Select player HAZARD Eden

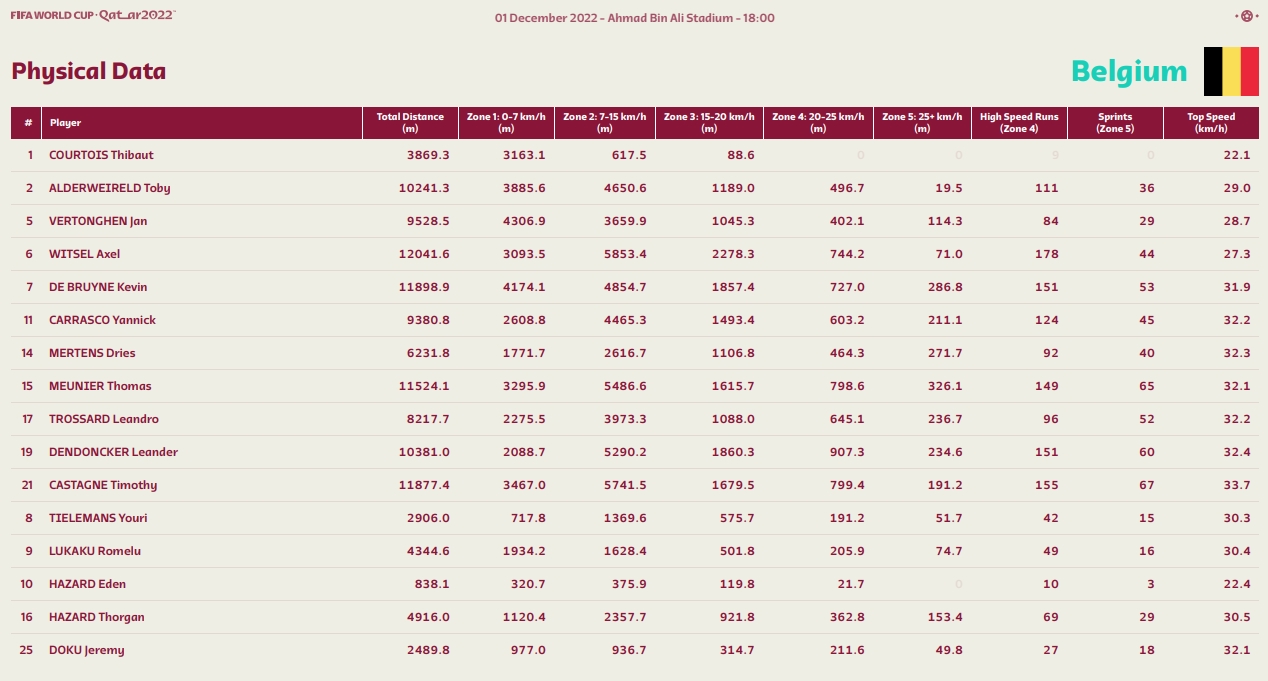(x=87, y=584)
